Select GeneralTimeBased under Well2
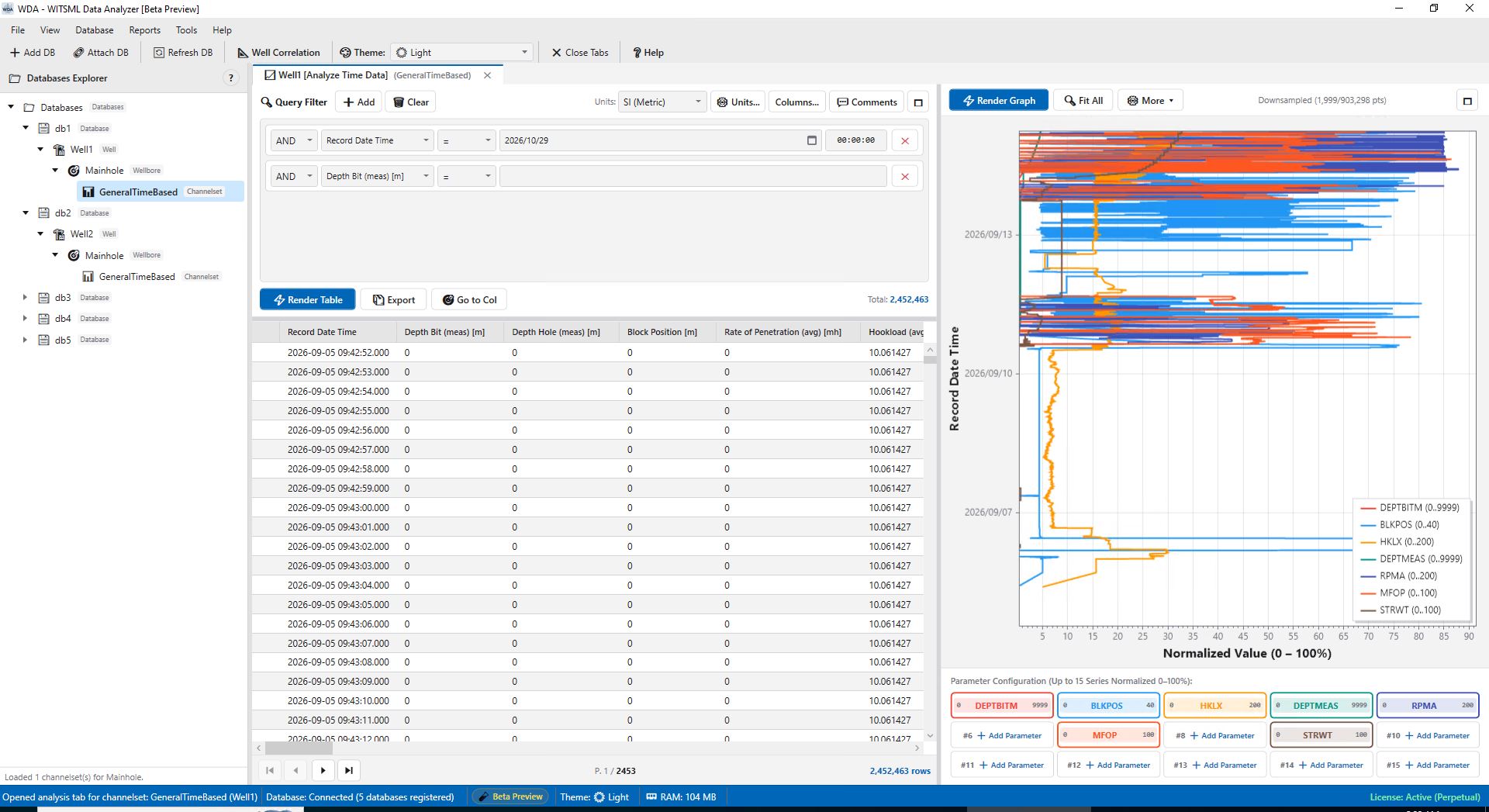This screenshot has width=1489, height=812. click(136, 277)
